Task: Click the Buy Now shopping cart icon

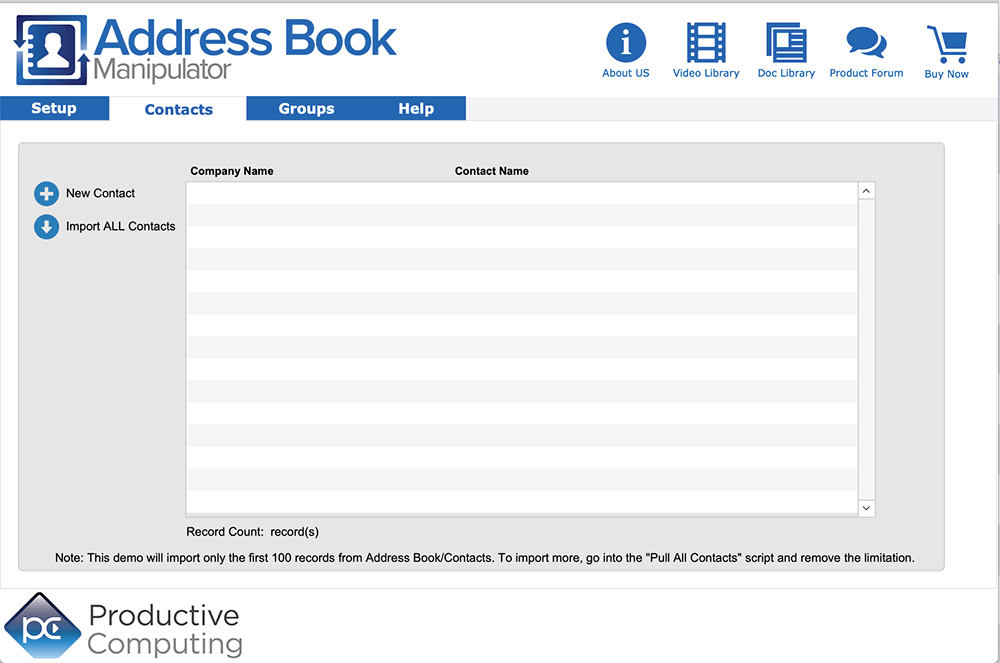Action: coord(946,41)
